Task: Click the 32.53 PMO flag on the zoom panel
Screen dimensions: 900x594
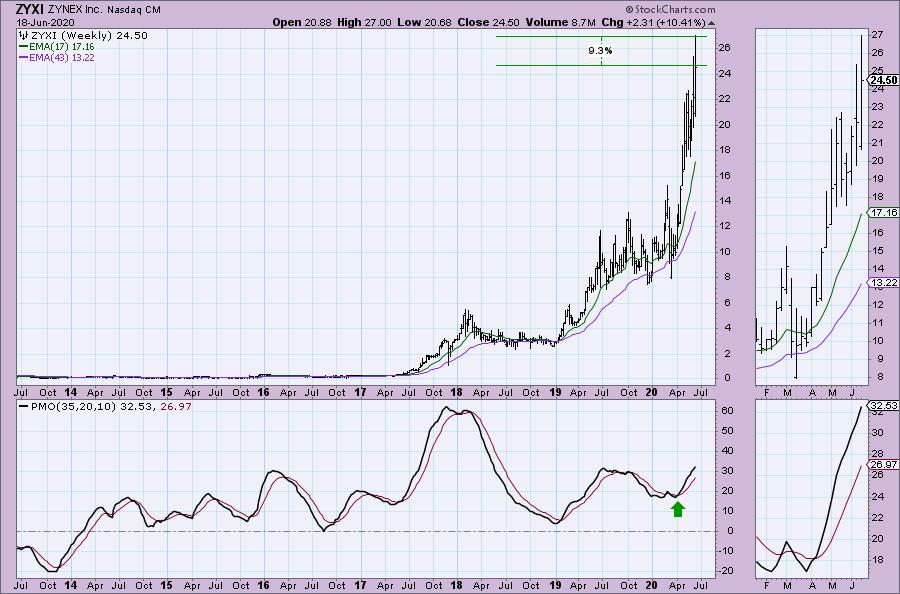Action: click(883, 406)
